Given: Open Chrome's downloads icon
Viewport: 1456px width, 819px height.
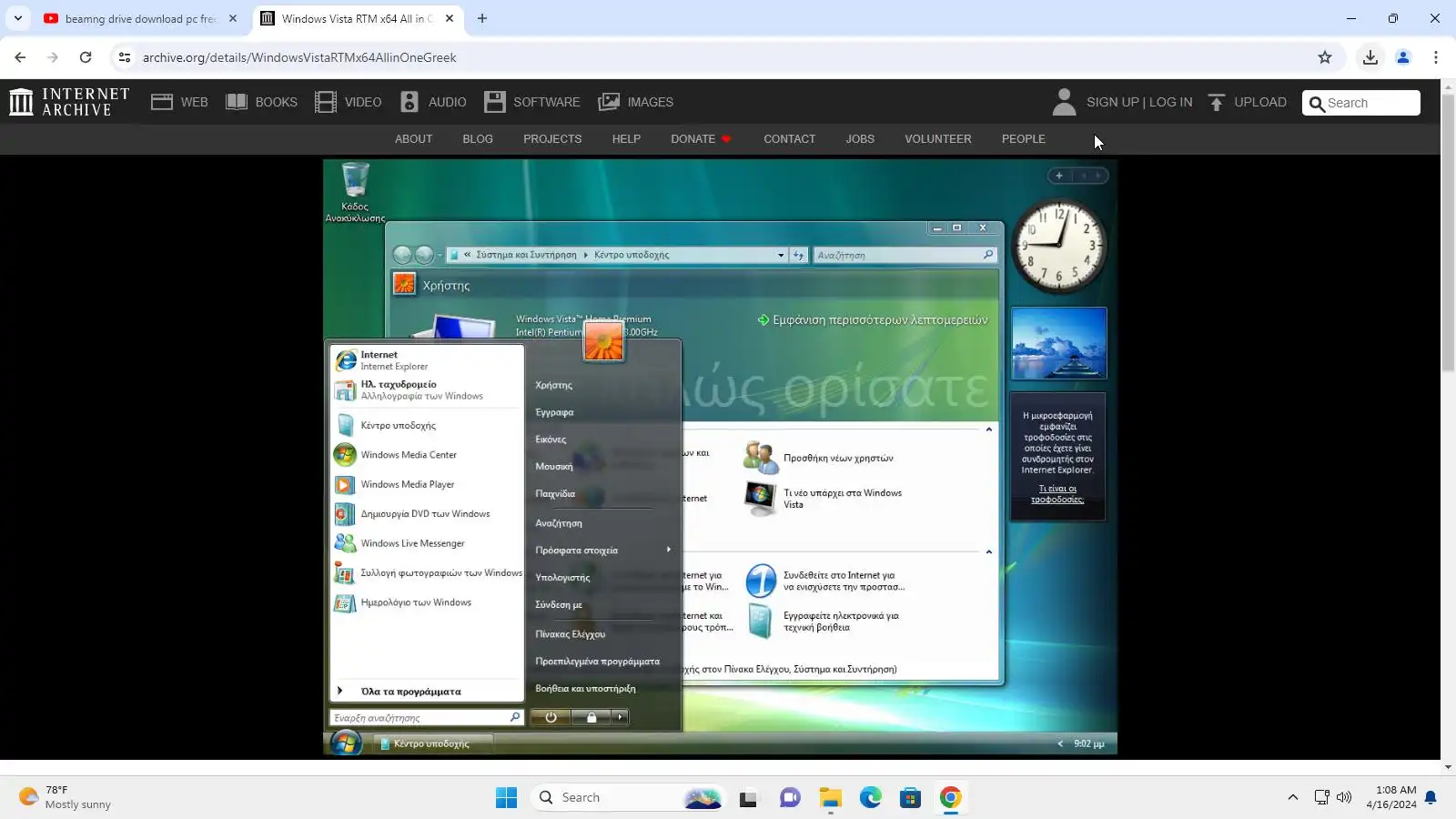Looking at the screenshot, I should (x=1370, y=57).
